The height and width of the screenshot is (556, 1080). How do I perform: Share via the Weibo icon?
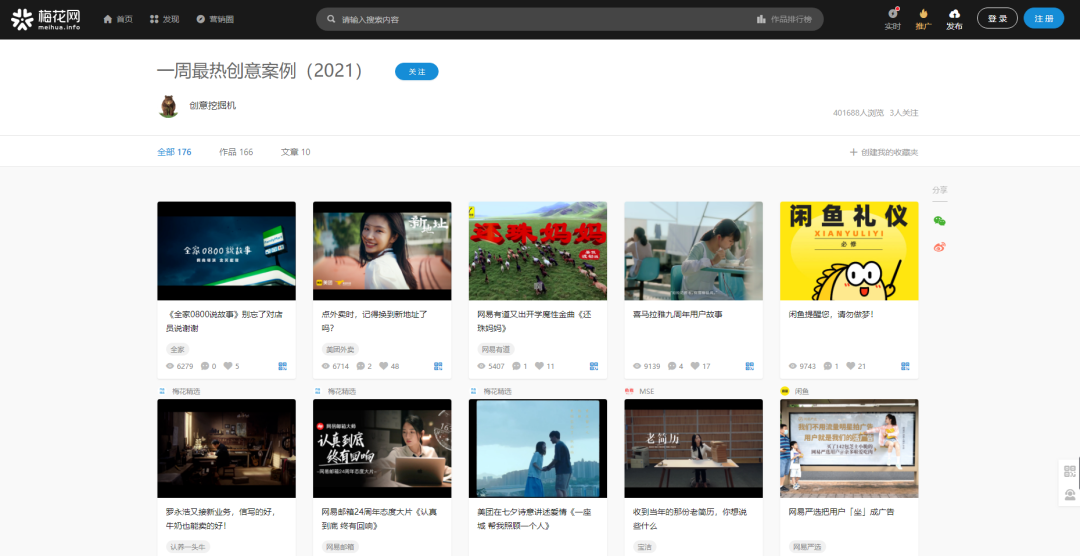939,246
